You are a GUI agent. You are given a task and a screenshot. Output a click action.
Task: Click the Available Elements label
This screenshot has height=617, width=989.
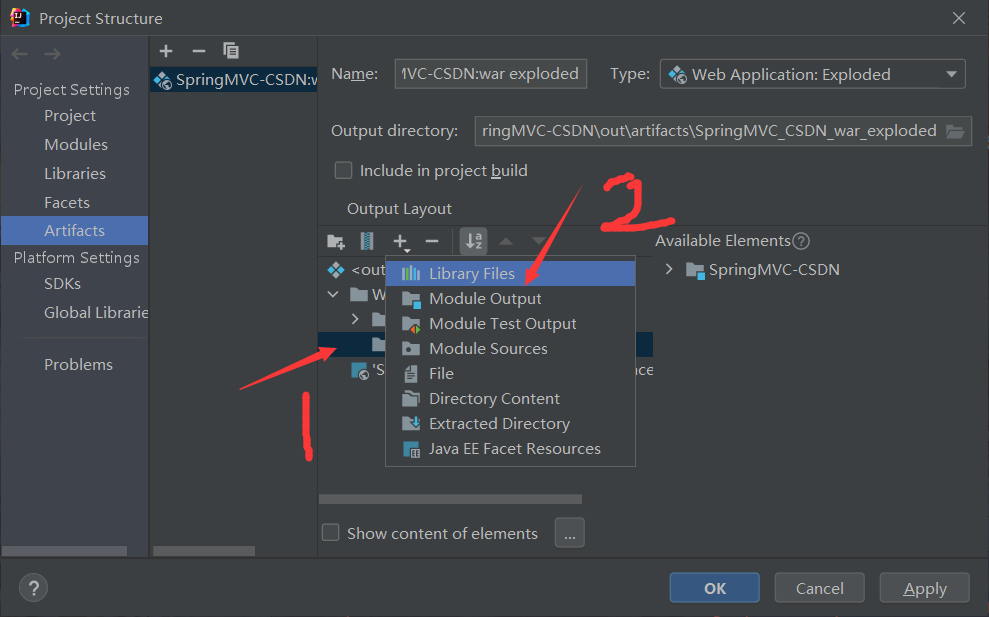click(722, 241)
